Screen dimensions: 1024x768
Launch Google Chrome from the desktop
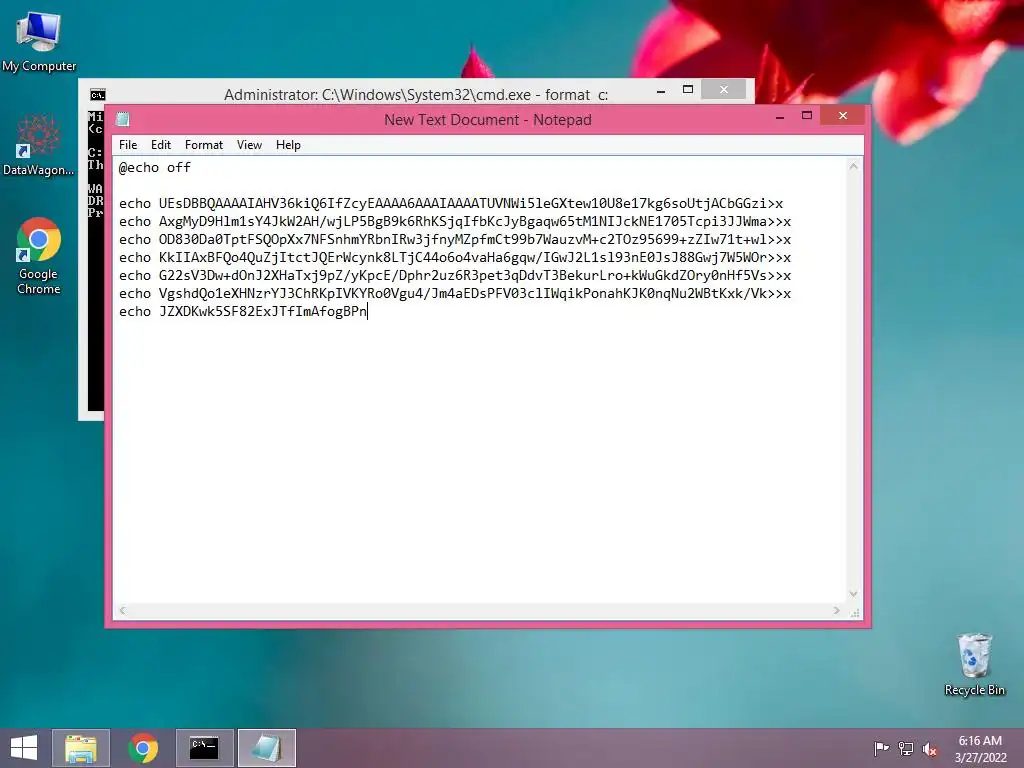pos(39,255)
